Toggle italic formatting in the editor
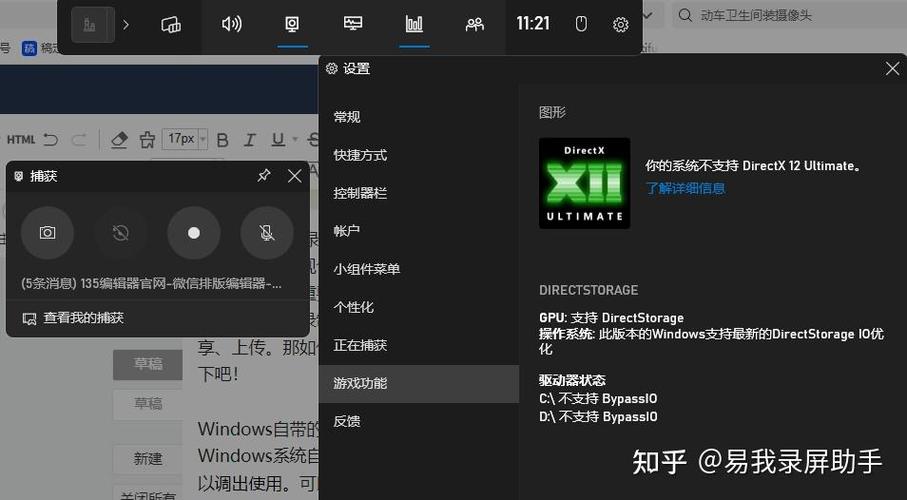The image size is (907, 500). click(249, 140)
